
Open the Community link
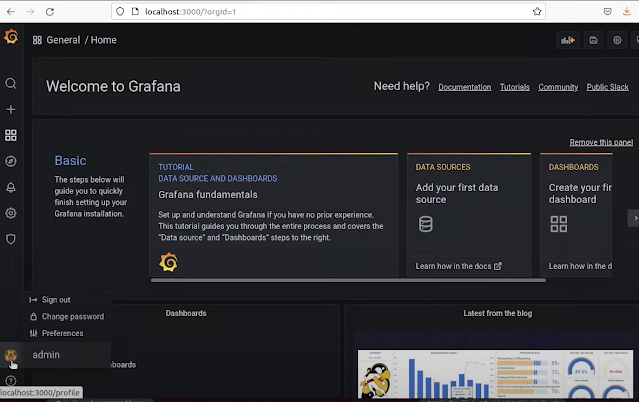point(558,87)
